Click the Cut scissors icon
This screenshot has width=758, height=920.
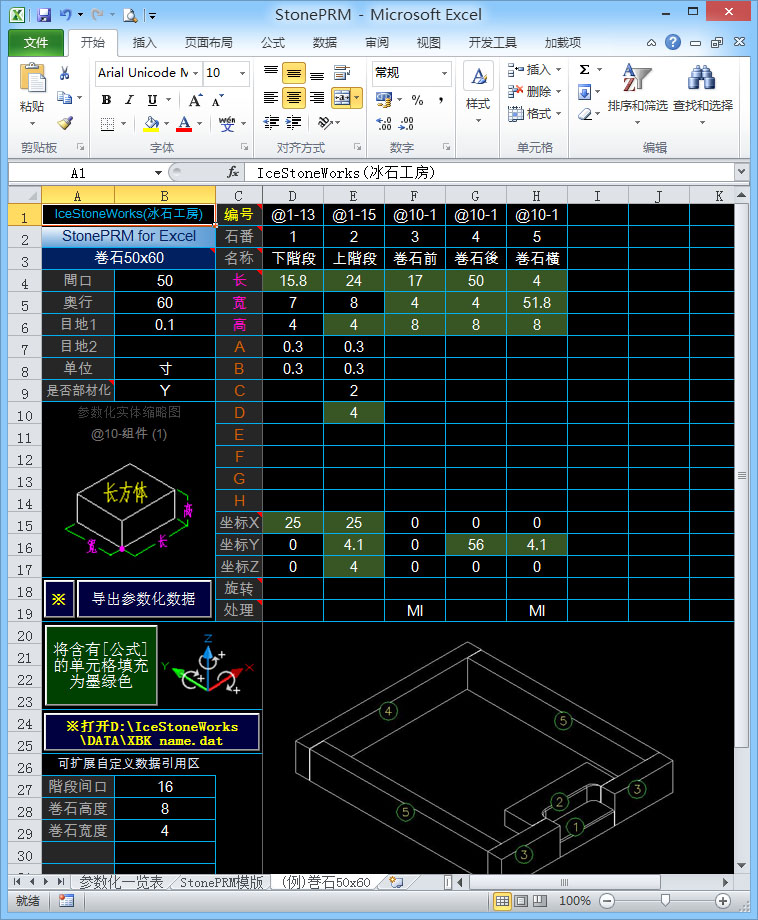[65, 73]
